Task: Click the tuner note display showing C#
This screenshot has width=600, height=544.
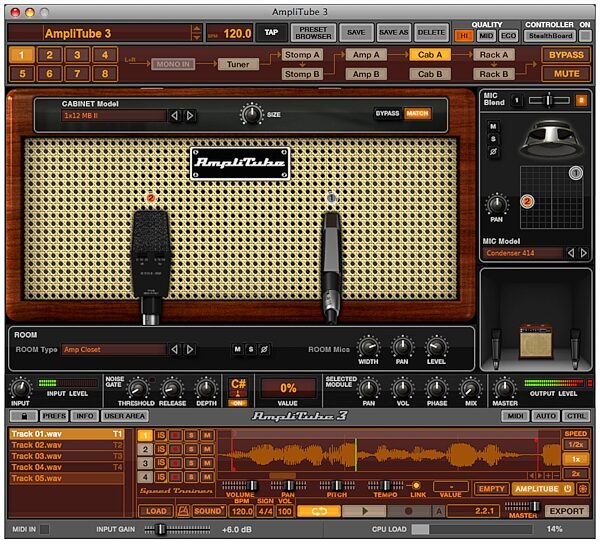Action: click(x=238, y=388)
